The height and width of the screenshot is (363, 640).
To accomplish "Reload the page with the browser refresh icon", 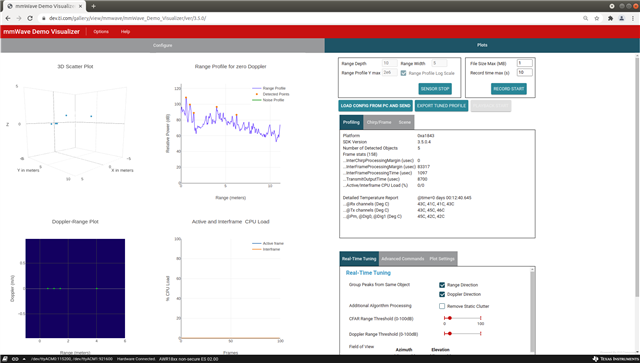I will [x=30, y=18].
